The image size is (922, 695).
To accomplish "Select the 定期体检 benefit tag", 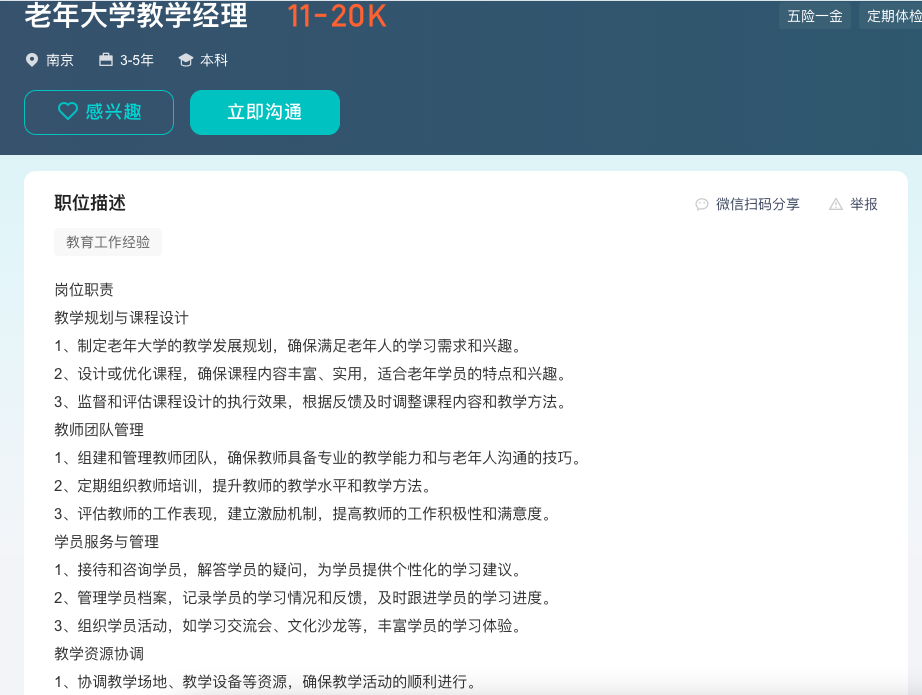I will click(893, 16).
